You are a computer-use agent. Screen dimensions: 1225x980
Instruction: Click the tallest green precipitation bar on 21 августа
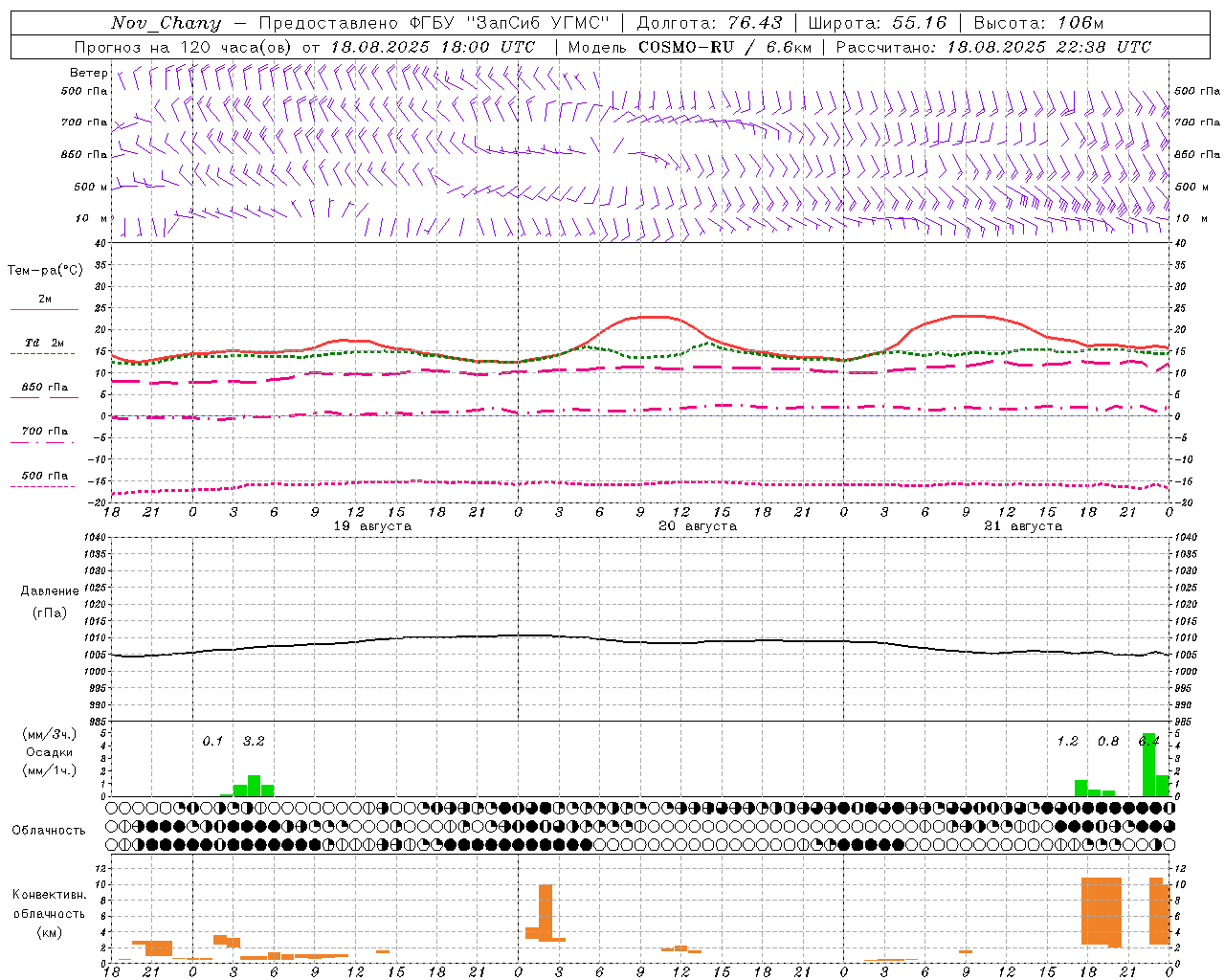(1148, 764)
